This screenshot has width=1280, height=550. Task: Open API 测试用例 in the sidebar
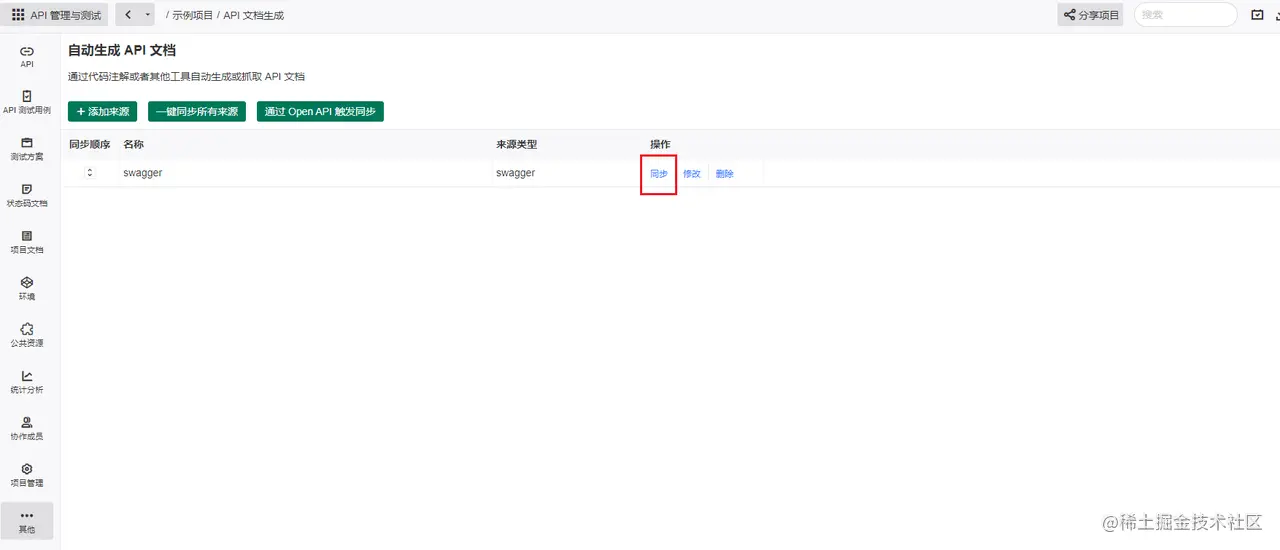[x=27, y=102]
